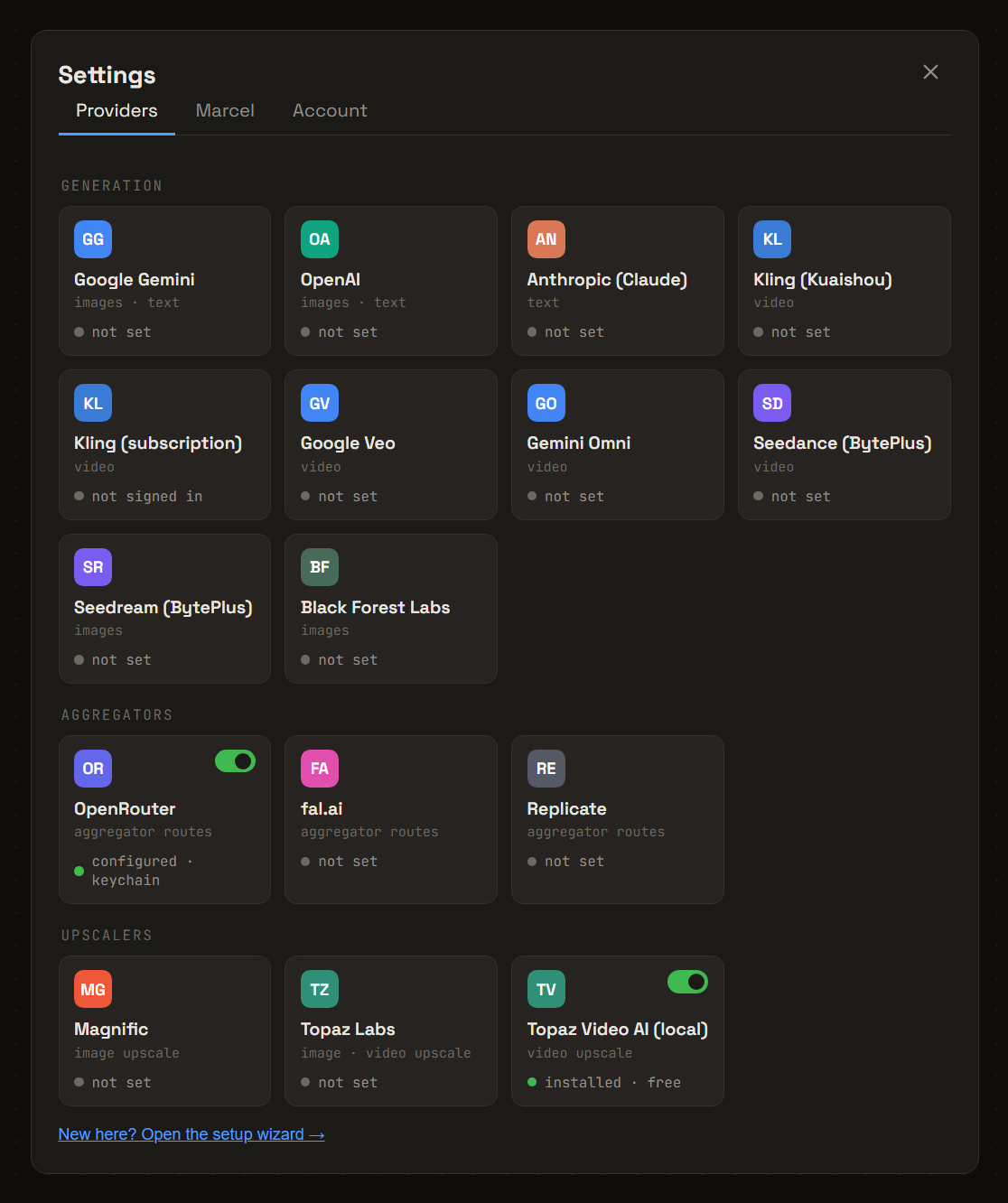
Task: Click the Magnific MG icon
Action: click(93, 989)
